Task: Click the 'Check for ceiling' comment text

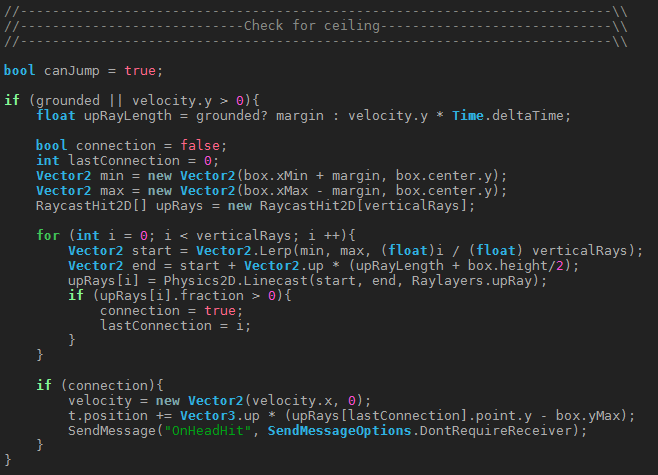Action: pos(312,26)
